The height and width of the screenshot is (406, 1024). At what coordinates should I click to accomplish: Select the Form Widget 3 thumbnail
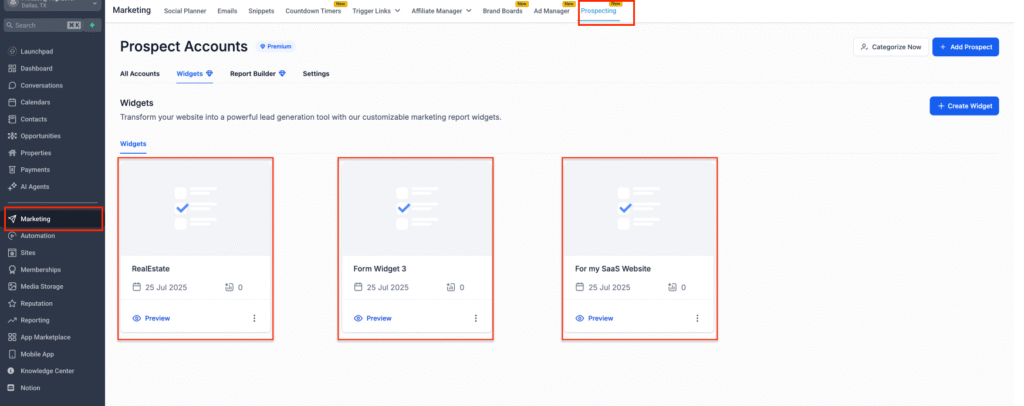(x=416, y=208)
